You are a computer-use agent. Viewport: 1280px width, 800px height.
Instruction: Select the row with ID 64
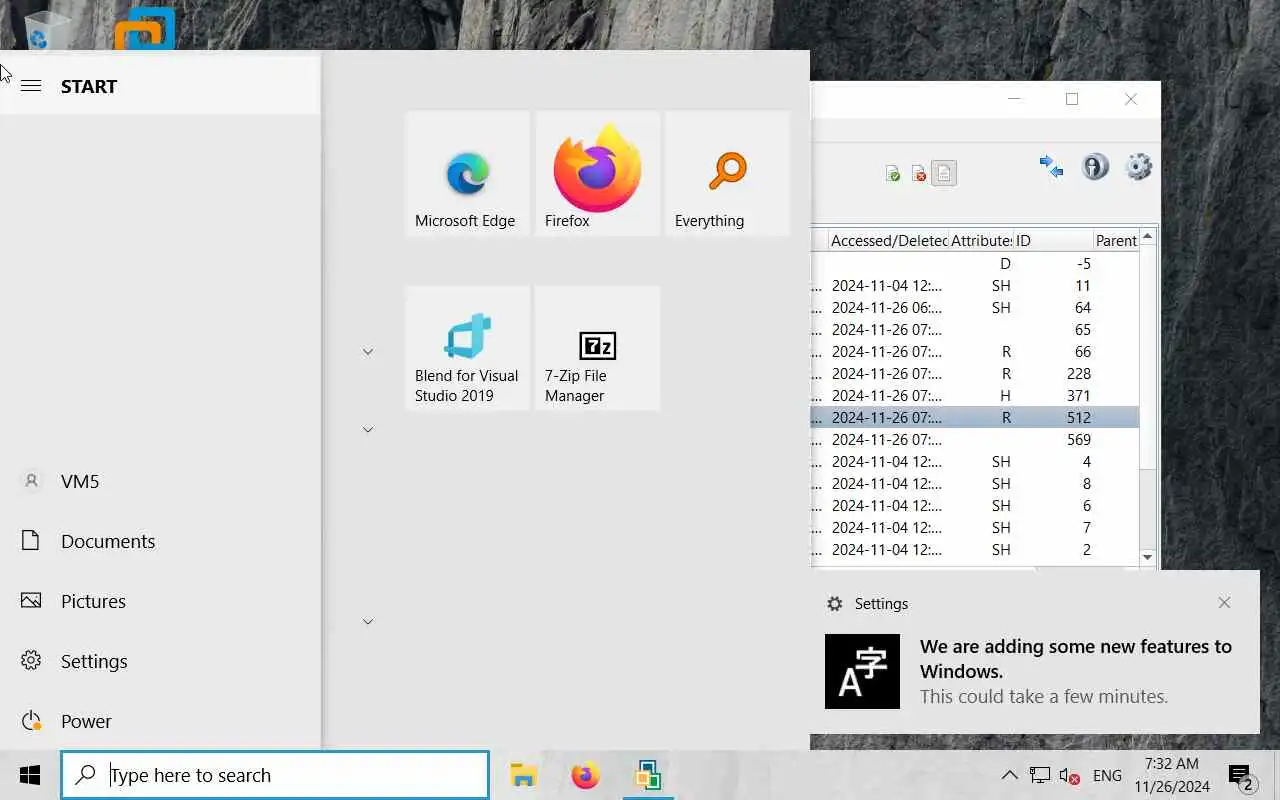click(x=975, y=308)
